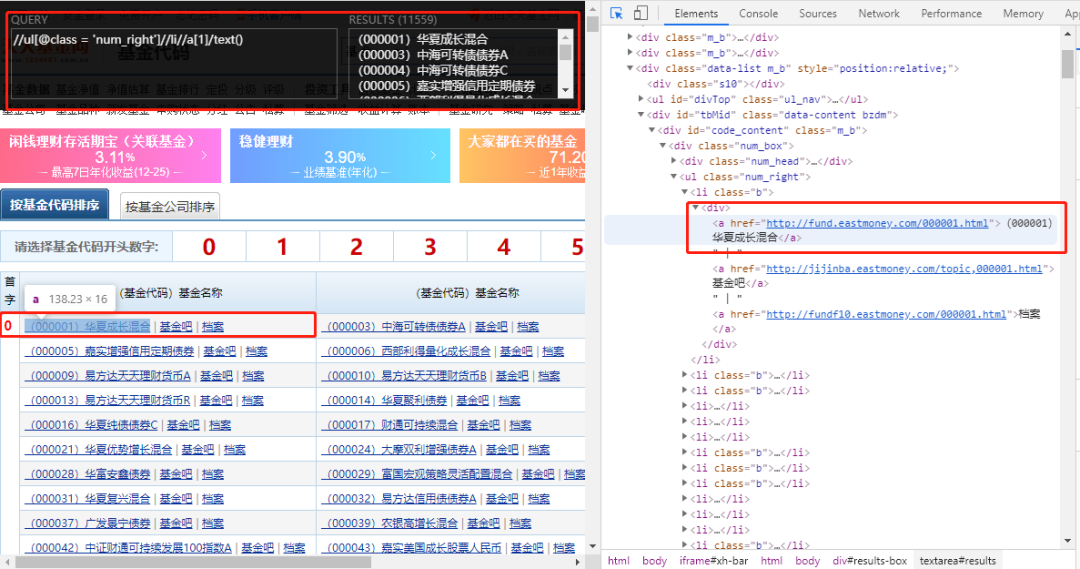Collapse the div class="num_box" node
Viewport: 1080px width, 569px height.
pos(663,146)
